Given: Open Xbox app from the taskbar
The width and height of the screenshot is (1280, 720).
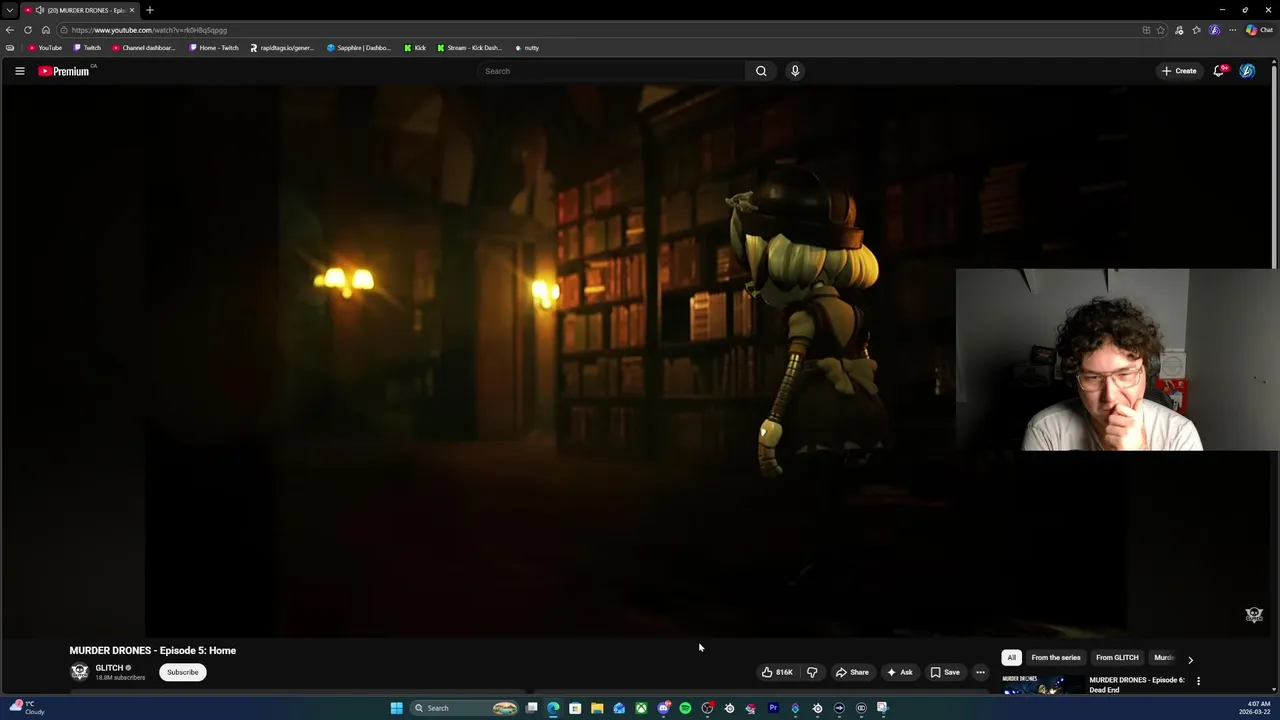Looking at the screenshot, I should (641, 708).
